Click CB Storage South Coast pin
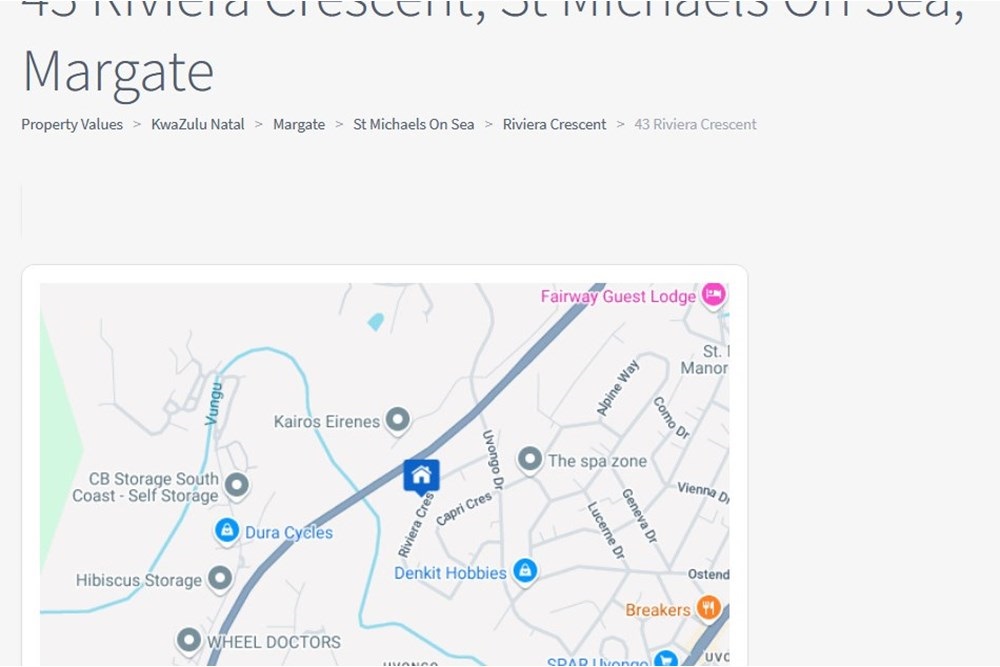This screenshot has height=667, width=1000. [x=237, y=486]
